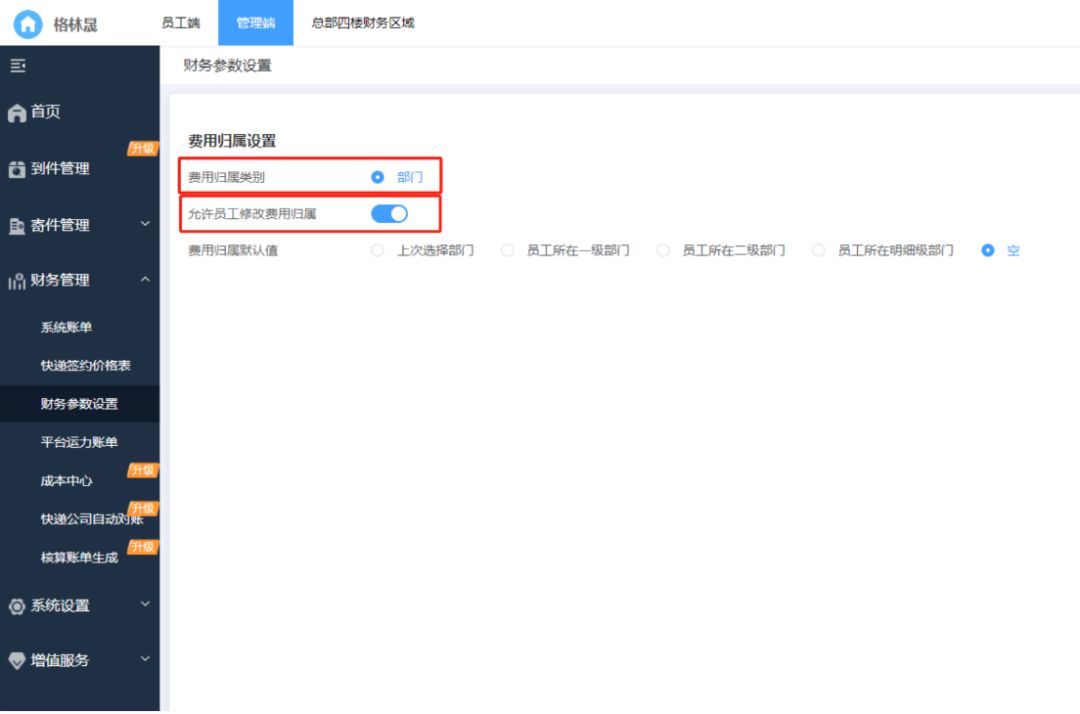
Task: Expand the 系统设置 chevron arrow
Action: (x=145, y=604)
